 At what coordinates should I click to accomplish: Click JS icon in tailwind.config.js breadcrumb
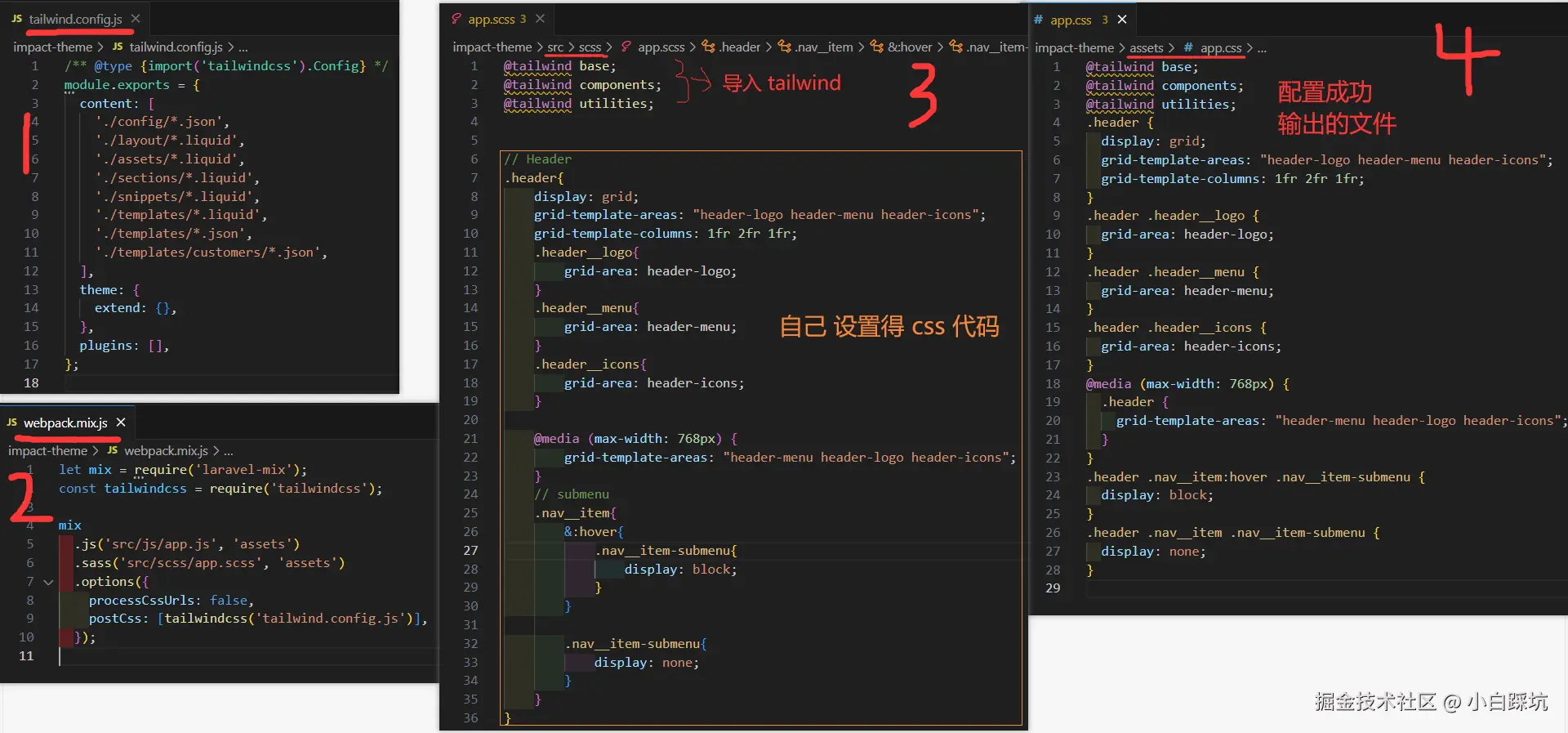(x=118, y=47)
